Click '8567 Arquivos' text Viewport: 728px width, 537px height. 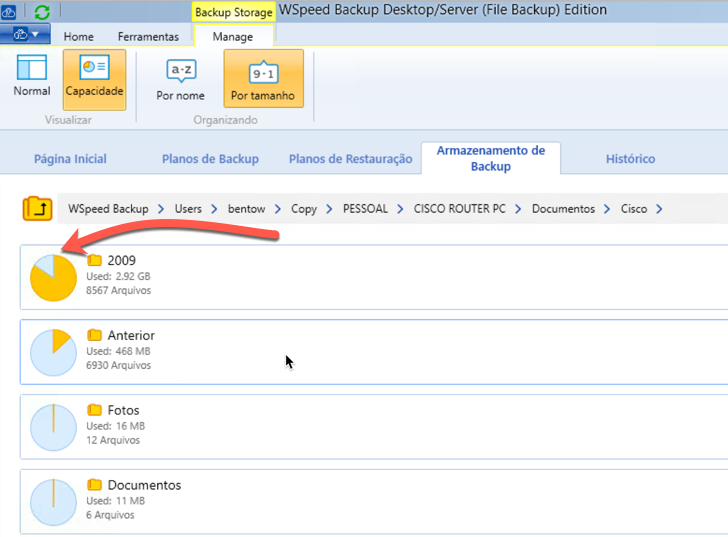pyautogui.click(x=118, y=291)
